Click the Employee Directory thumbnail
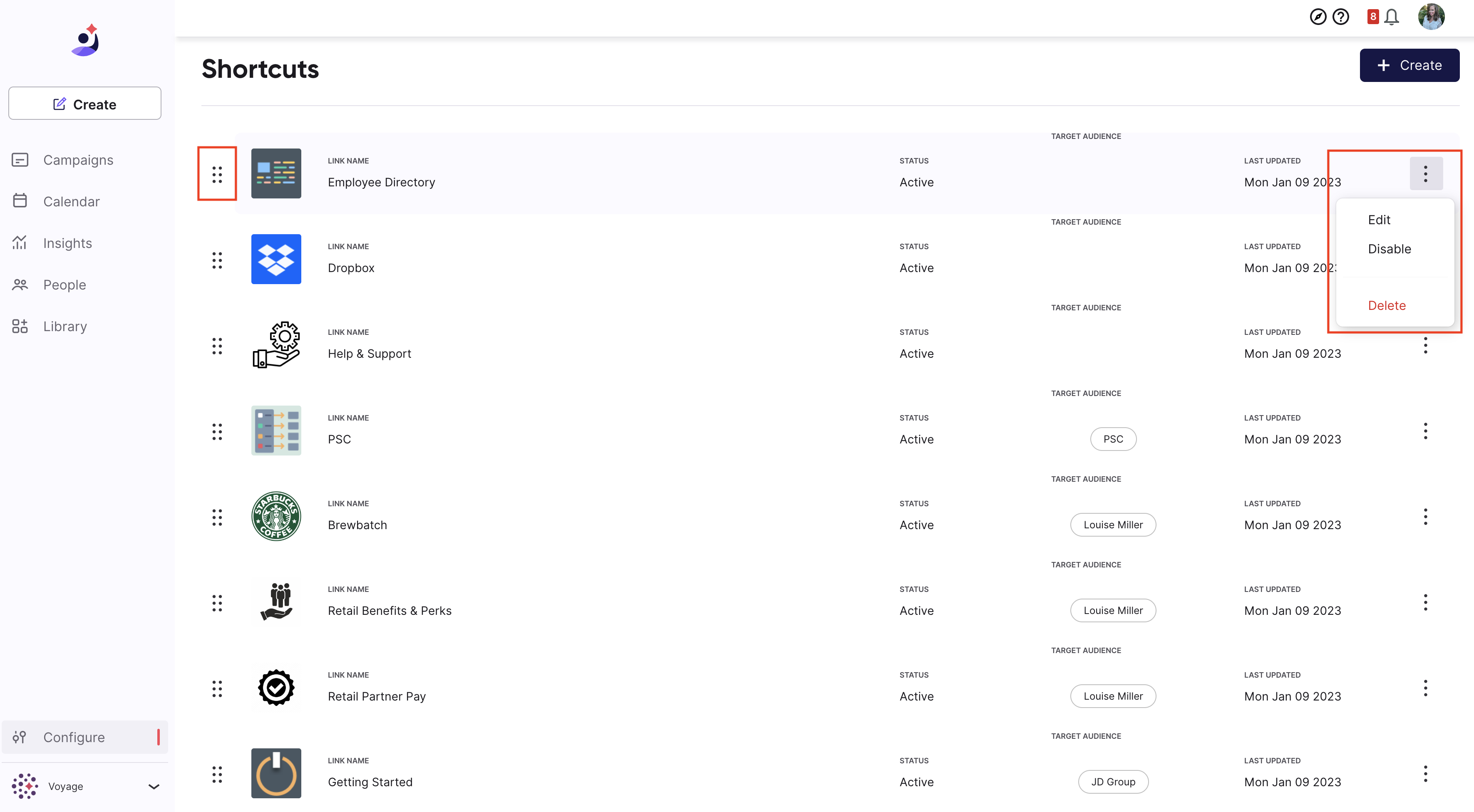 point(276,173)
